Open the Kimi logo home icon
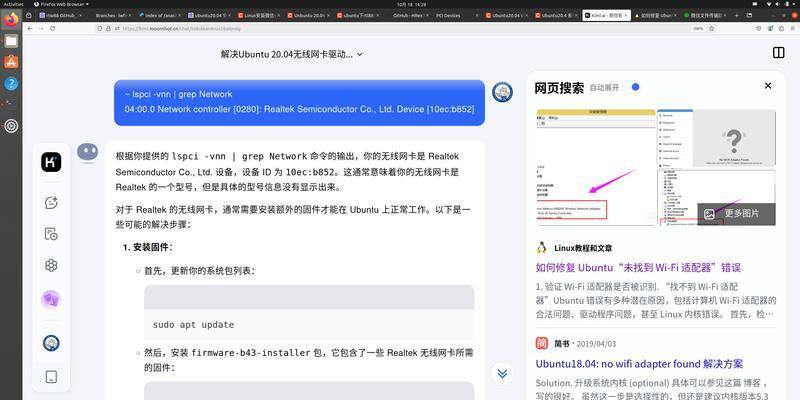The image size is (800, 400). pos(51,162)
